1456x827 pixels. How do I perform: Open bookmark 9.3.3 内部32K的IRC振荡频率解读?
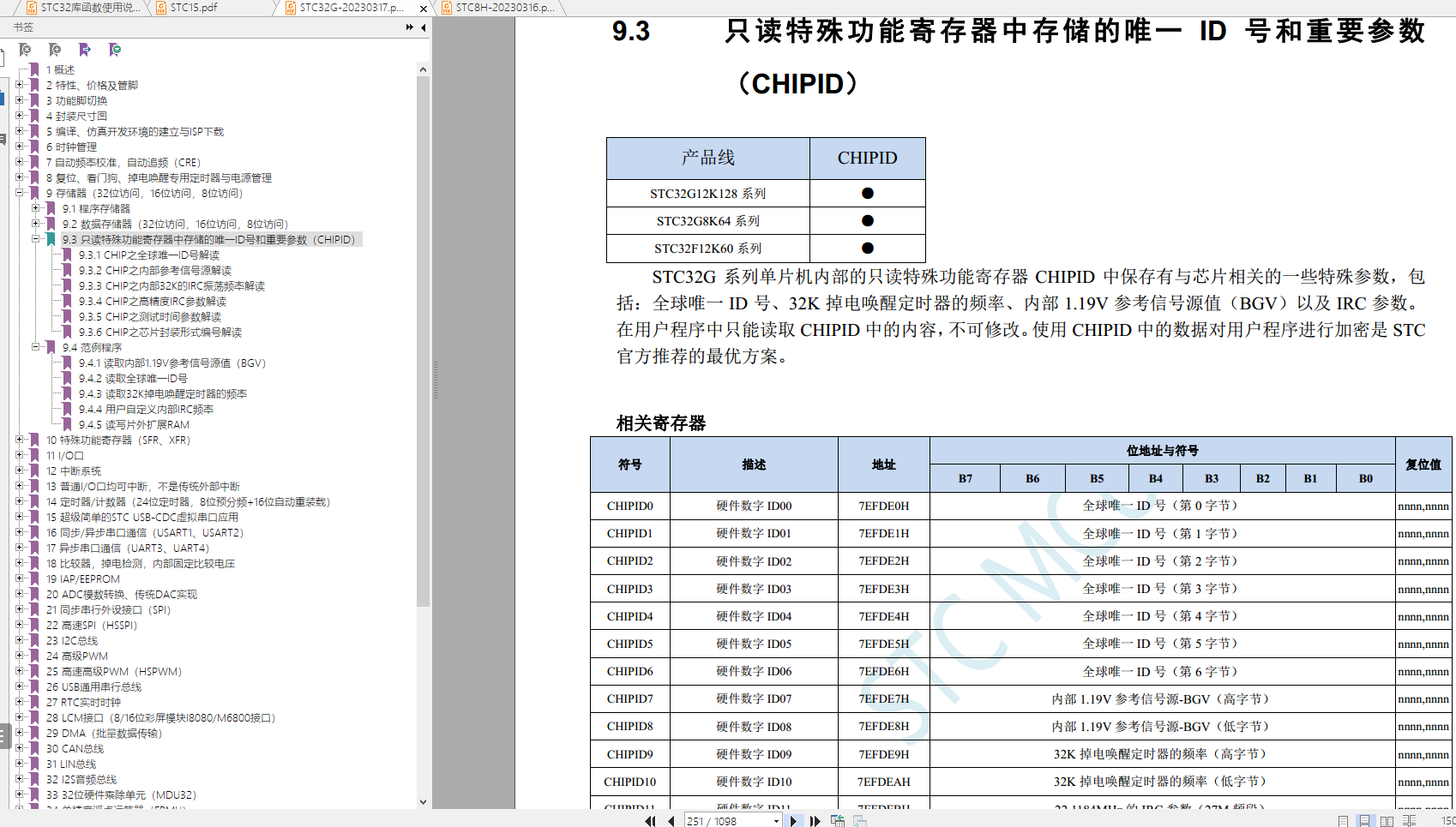point(171,285)
